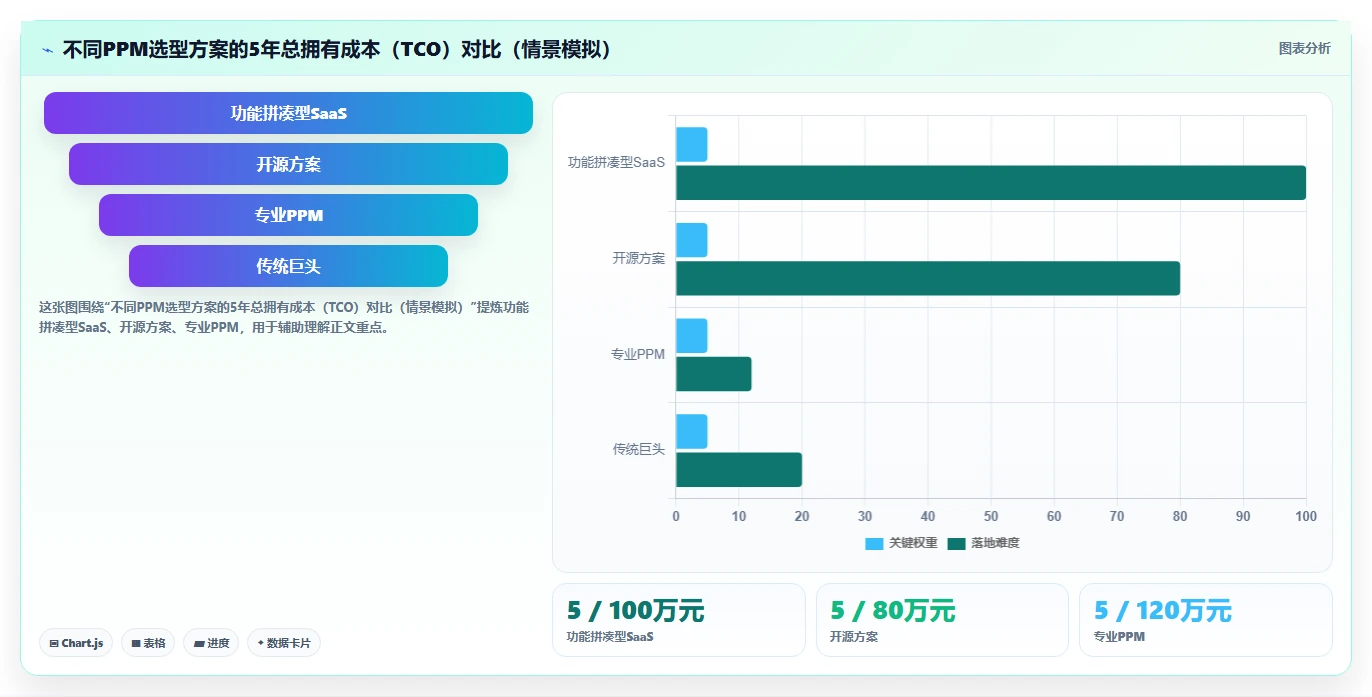Click the 进度 tag chip
The image size is (1372, 697).
coord(211,643)
